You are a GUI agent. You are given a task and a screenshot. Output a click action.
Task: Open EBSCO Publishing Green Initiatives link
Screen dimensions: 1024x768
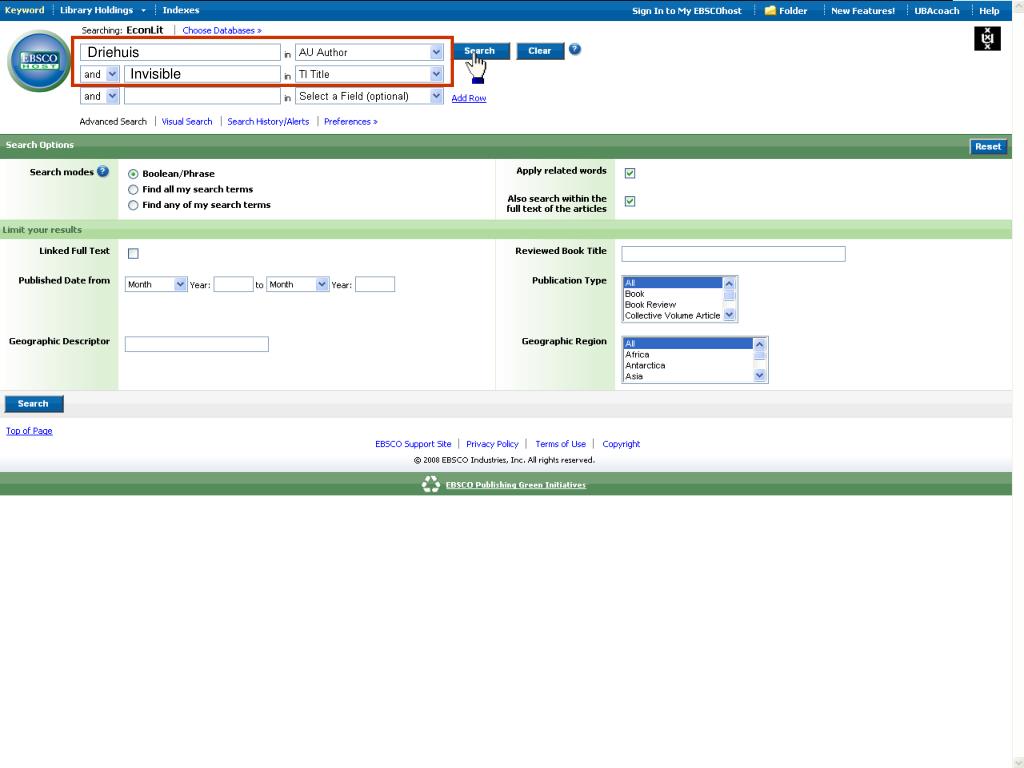tap(515, 485)
